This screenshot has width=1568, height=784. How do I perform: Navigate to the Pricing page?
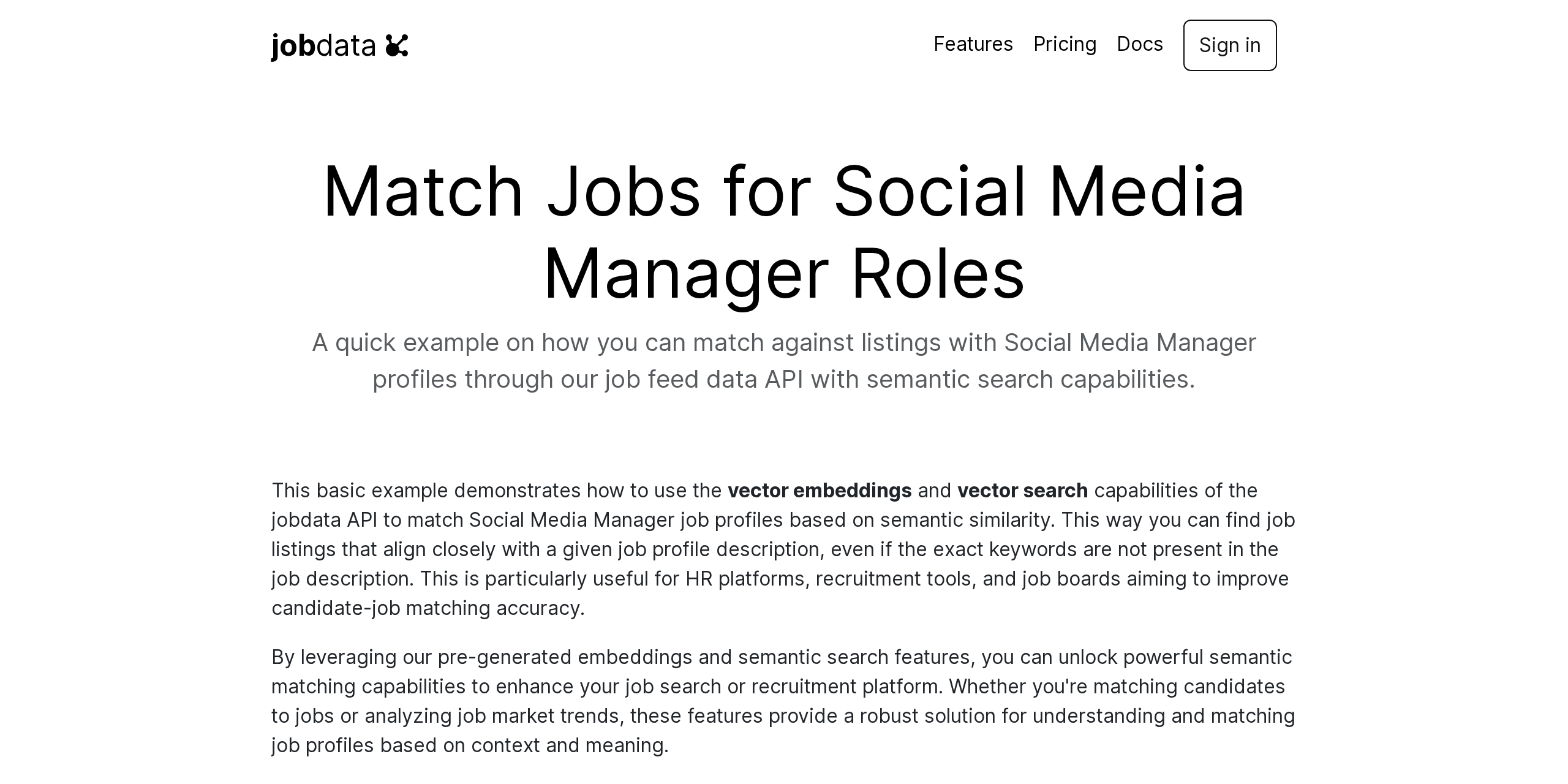pyautogui.click(x=1065, y=45)
